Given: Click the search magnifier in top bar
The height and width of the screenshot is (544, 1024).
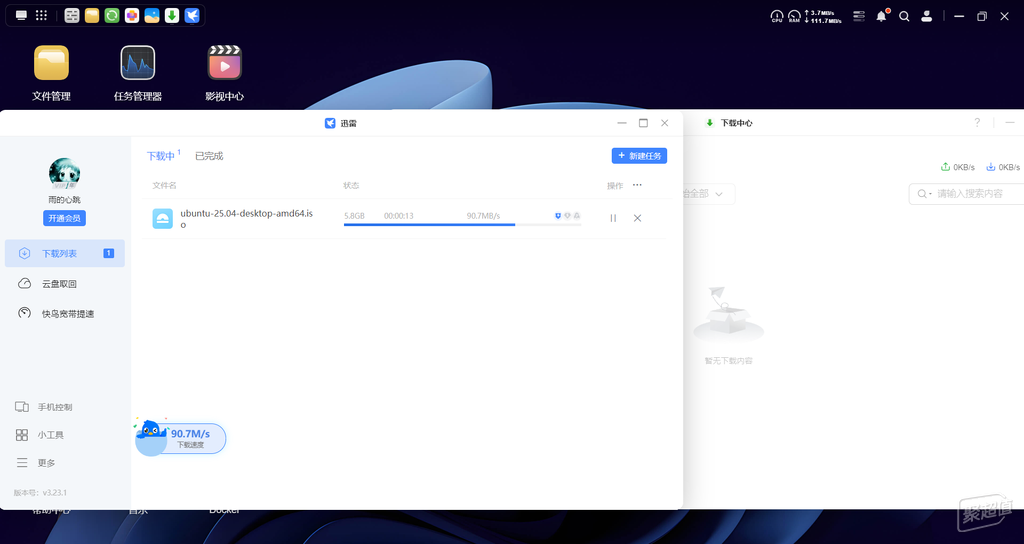Looking at the screenshot, I should click(x=904, y=16).
